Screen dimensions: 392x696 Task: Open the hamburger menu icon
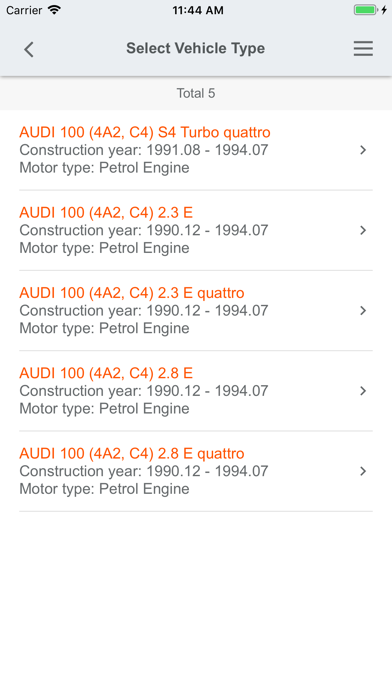pyautogui.click(x=363, y=49)
